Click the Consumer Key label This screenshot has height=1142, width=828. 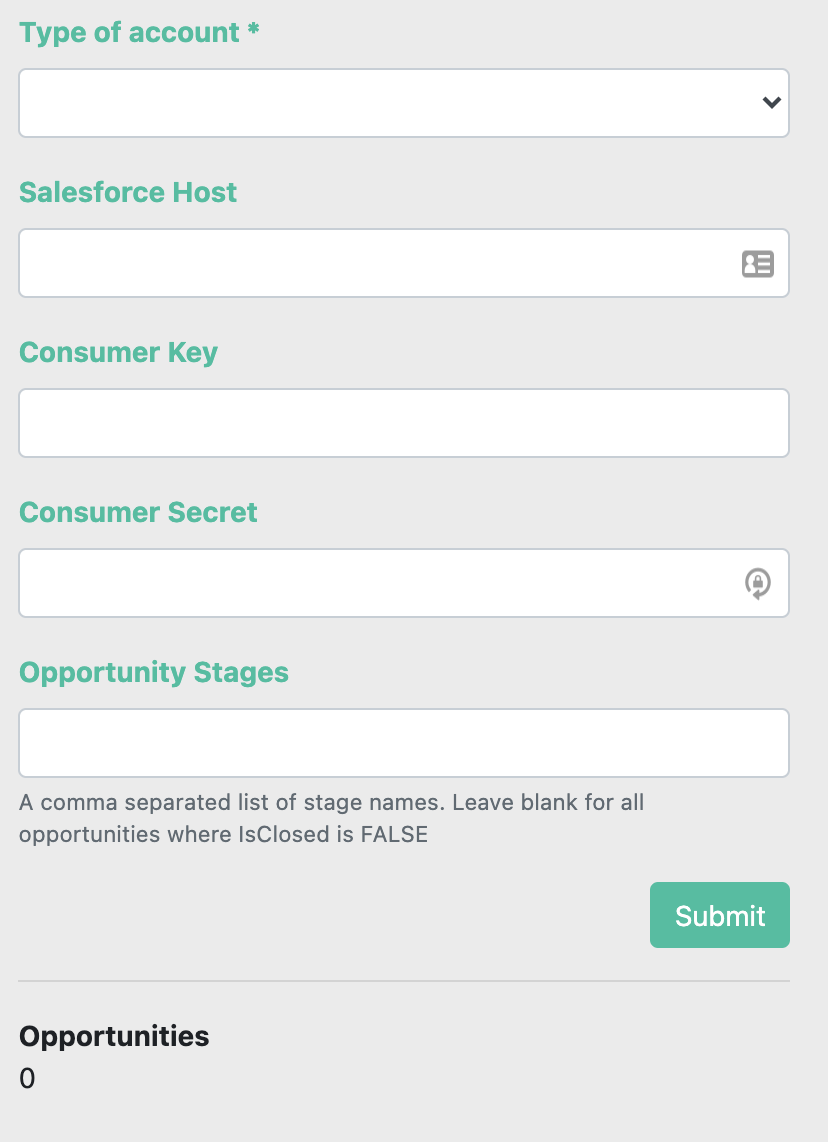(x=119, y=353)
